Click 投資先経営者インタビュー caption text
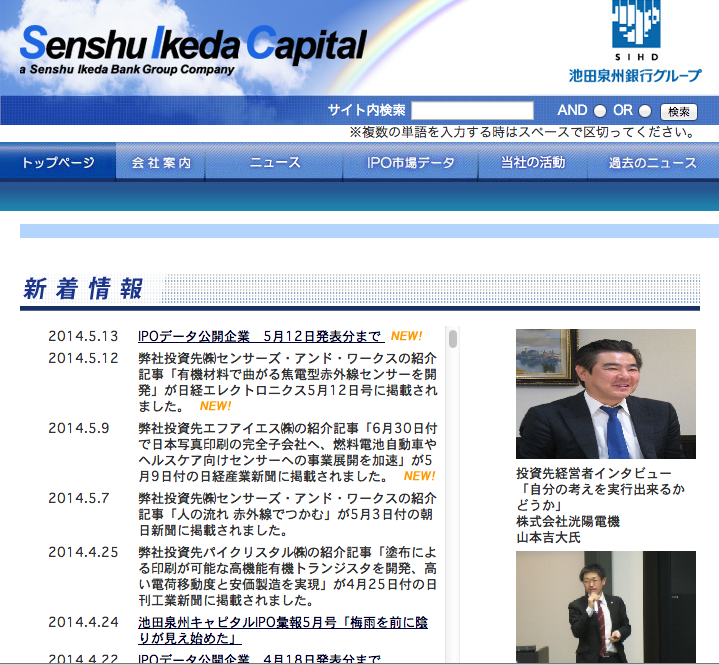The height and width of the screenshot is (665, 719). (x=593, y=473)
